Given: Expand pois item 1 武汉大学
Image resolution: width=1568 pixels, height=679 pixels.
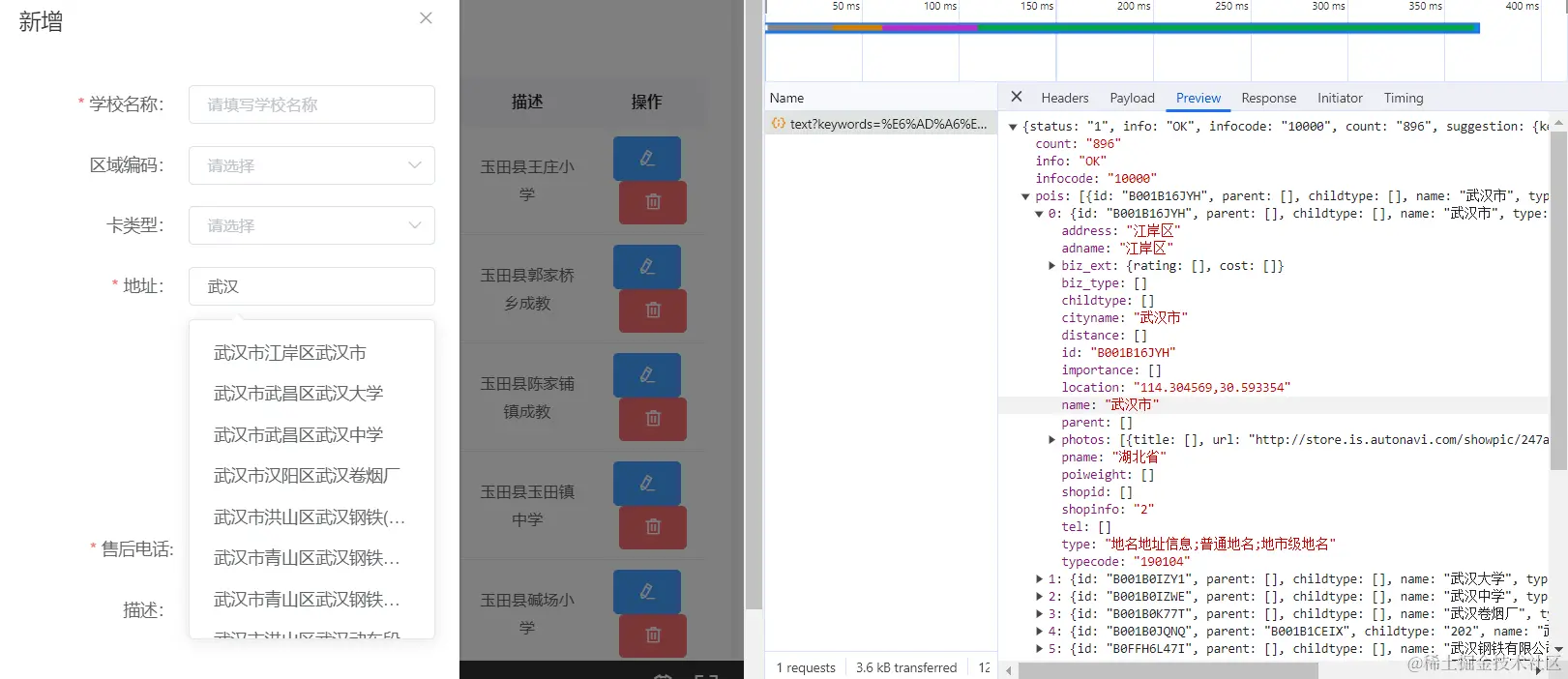Looking at the screenshot, I should [1040, 579].
